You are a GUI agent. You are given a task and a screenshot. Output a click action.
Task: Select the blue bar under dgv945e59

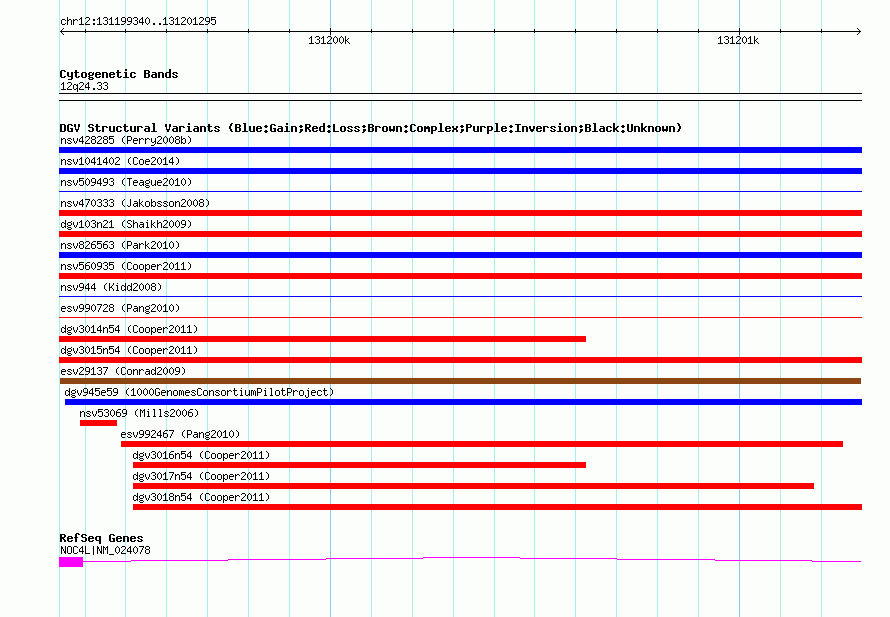[x=463, y=402]
